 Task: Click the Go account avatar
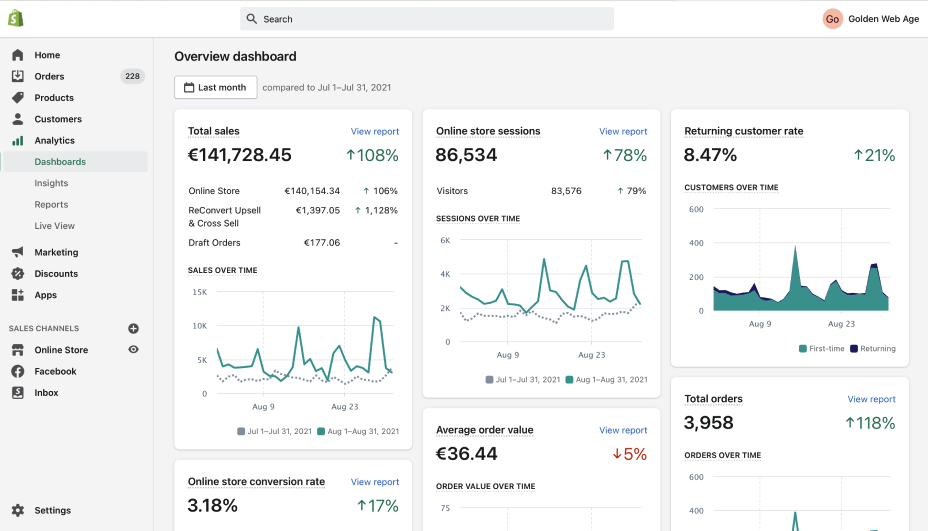pyautogui.click(x=832, y=19)
